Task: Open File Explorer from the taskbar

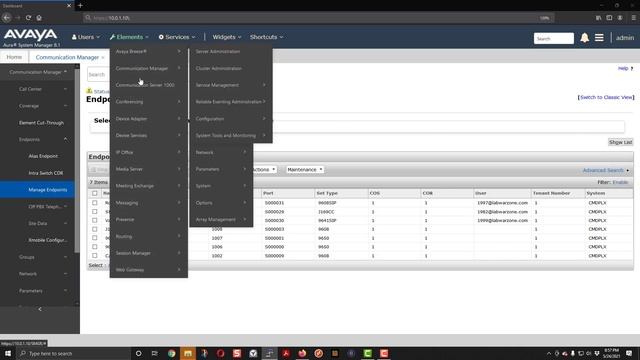Action: pyautogui.click(x=188, y=353)
